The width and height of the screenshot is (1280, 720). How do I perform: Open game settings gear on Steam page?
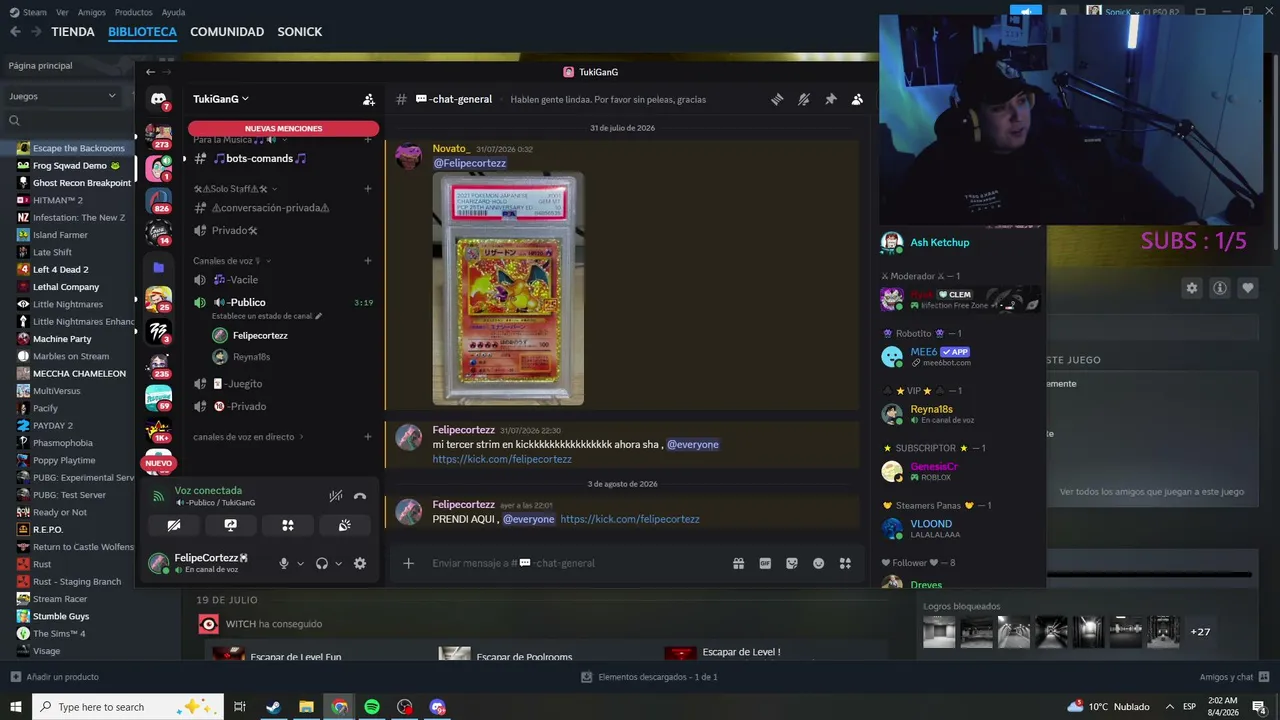(x=1192, y=288)
